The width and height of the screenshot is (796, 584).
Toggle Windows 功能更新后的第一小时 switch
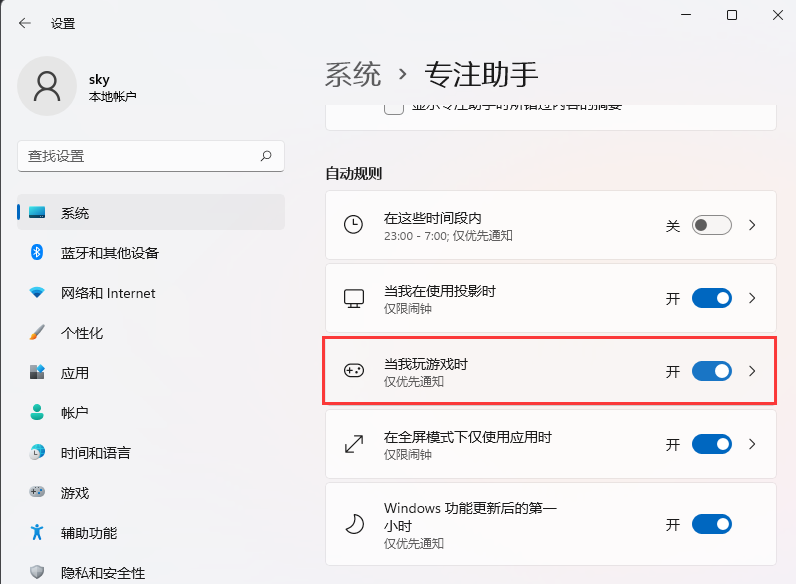712,524
